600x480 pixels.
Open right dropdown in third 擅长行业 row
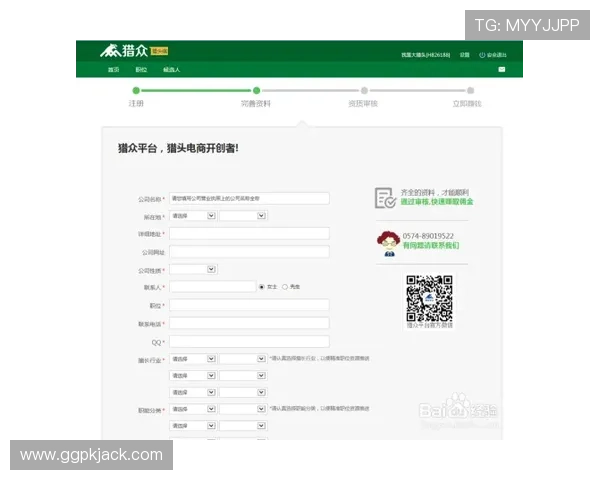tap(243, 392)
